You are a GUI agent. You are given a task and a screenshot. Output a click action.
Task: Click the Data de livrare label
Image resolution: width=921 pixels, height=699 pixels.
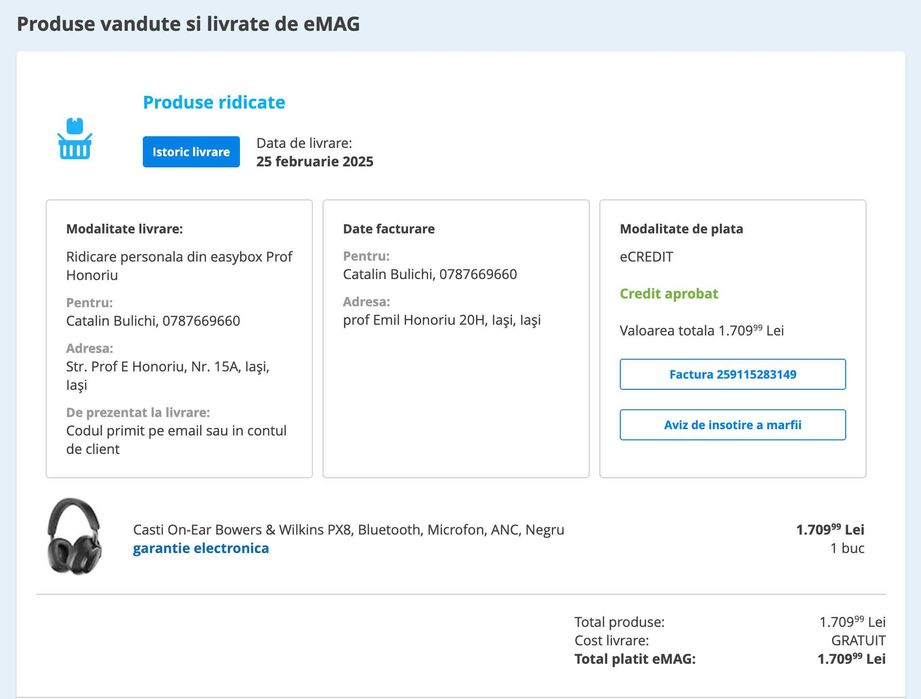click(304, 143)
